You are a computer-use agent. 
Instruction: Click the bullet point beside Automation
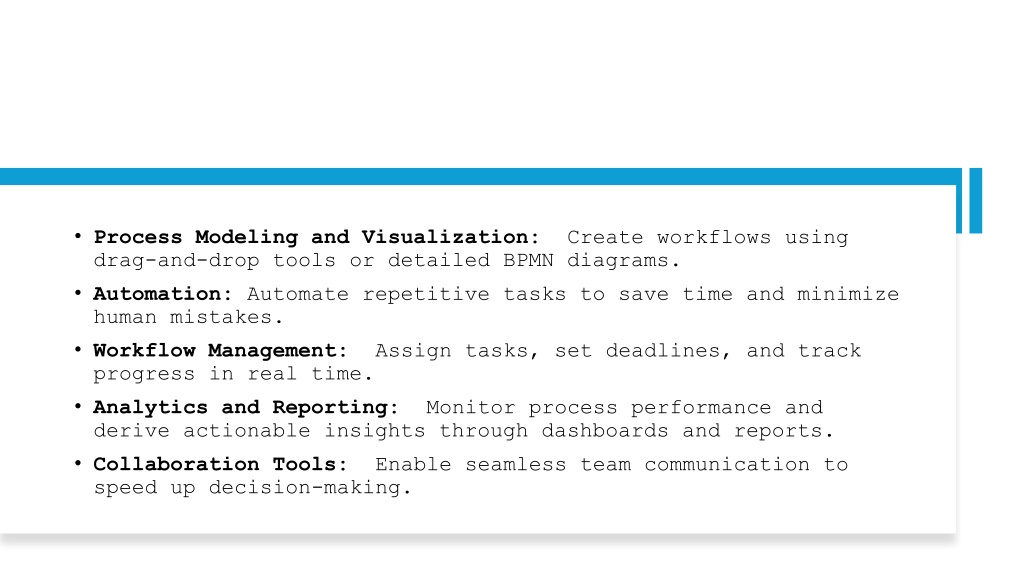point(77,294)
